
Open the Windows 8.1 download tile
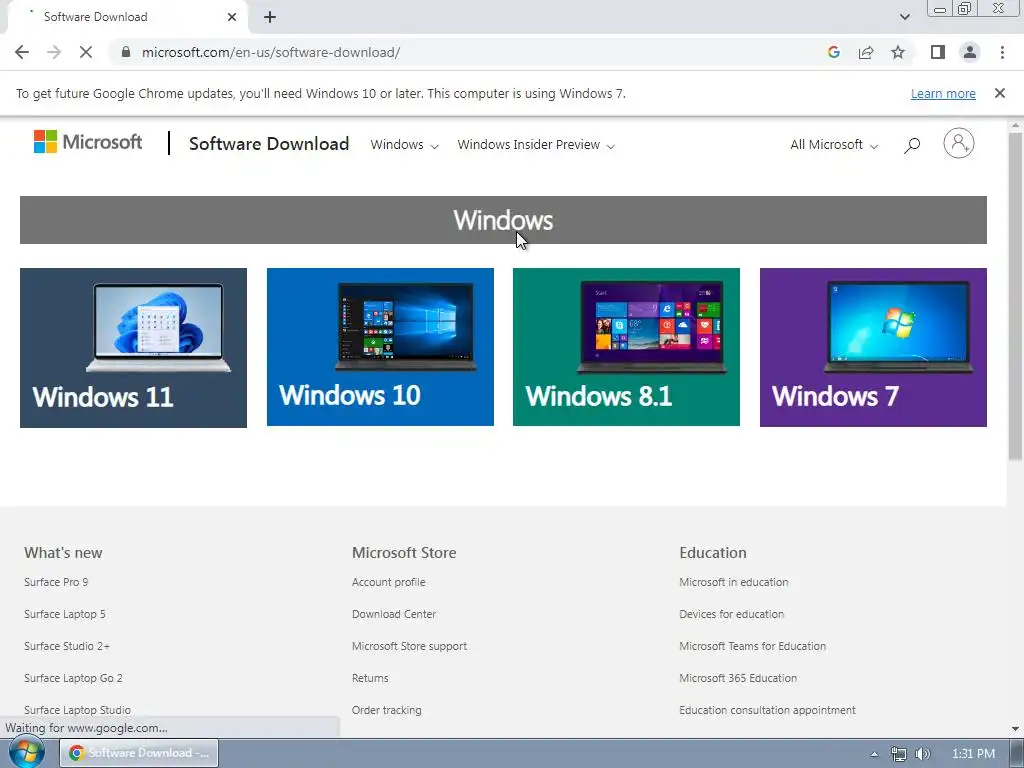626,347
